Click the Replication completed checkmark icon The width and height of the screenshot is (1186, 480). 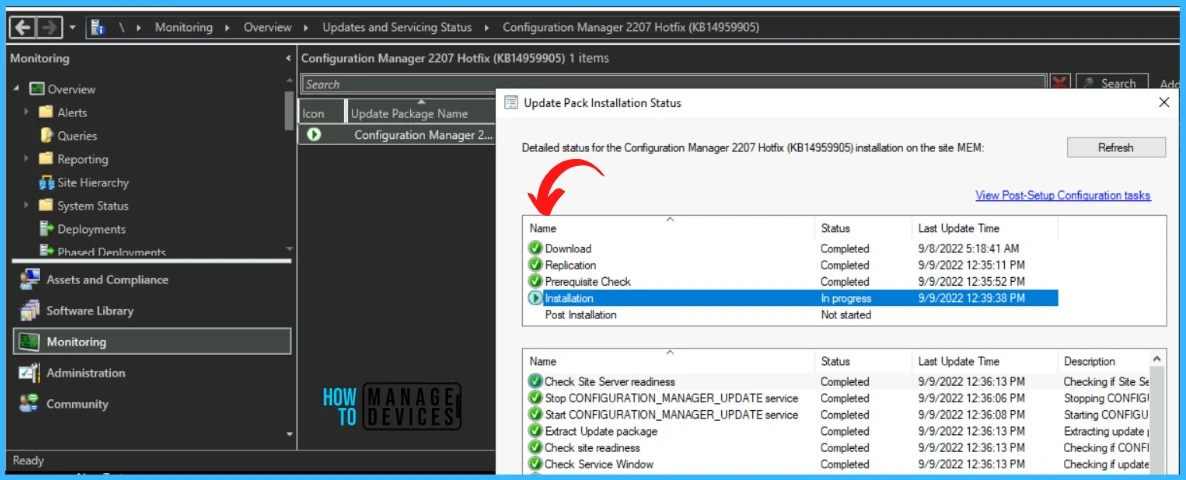[x=536, y=265]
